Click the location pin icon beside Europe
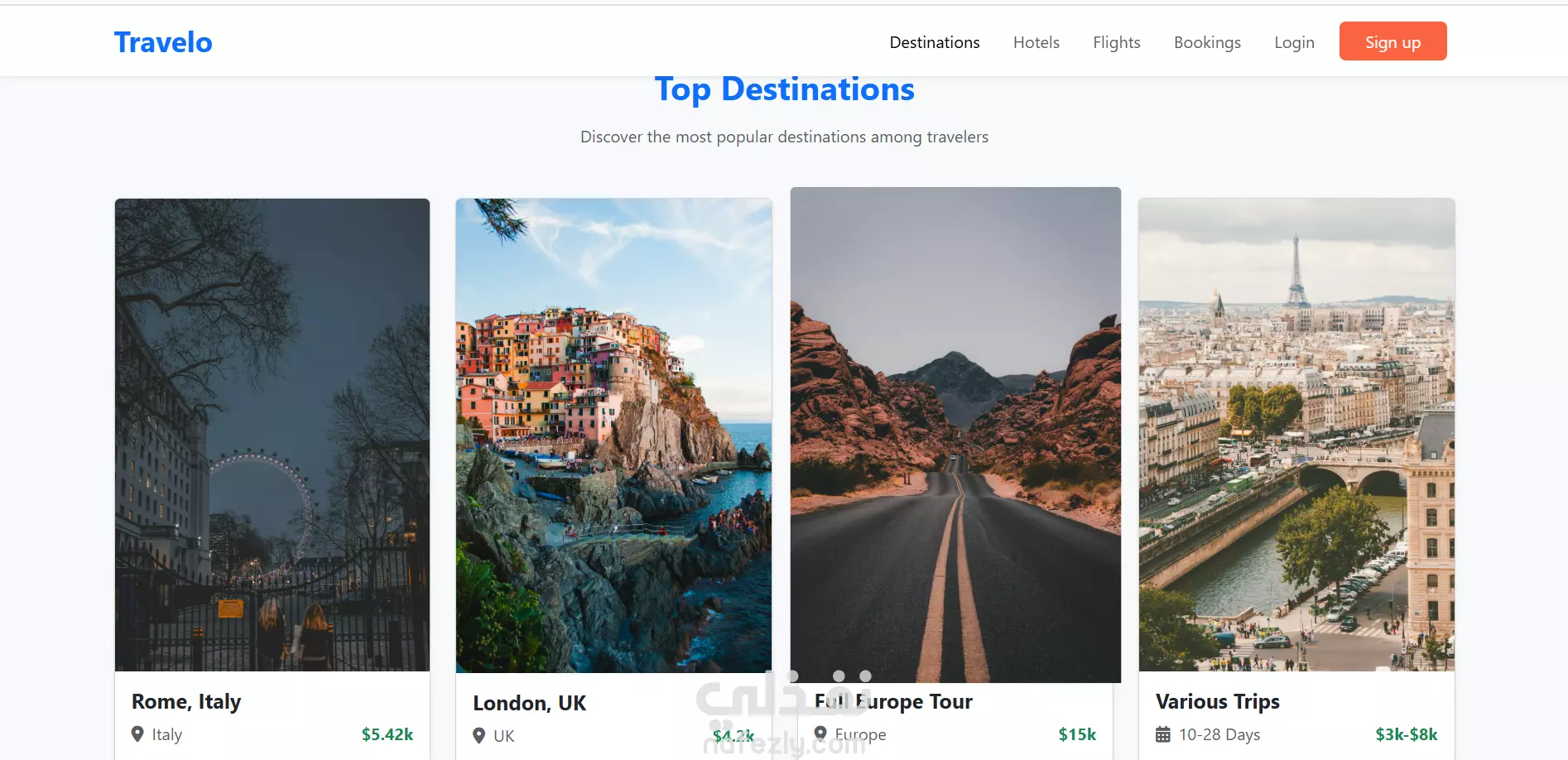 (820, 734)
